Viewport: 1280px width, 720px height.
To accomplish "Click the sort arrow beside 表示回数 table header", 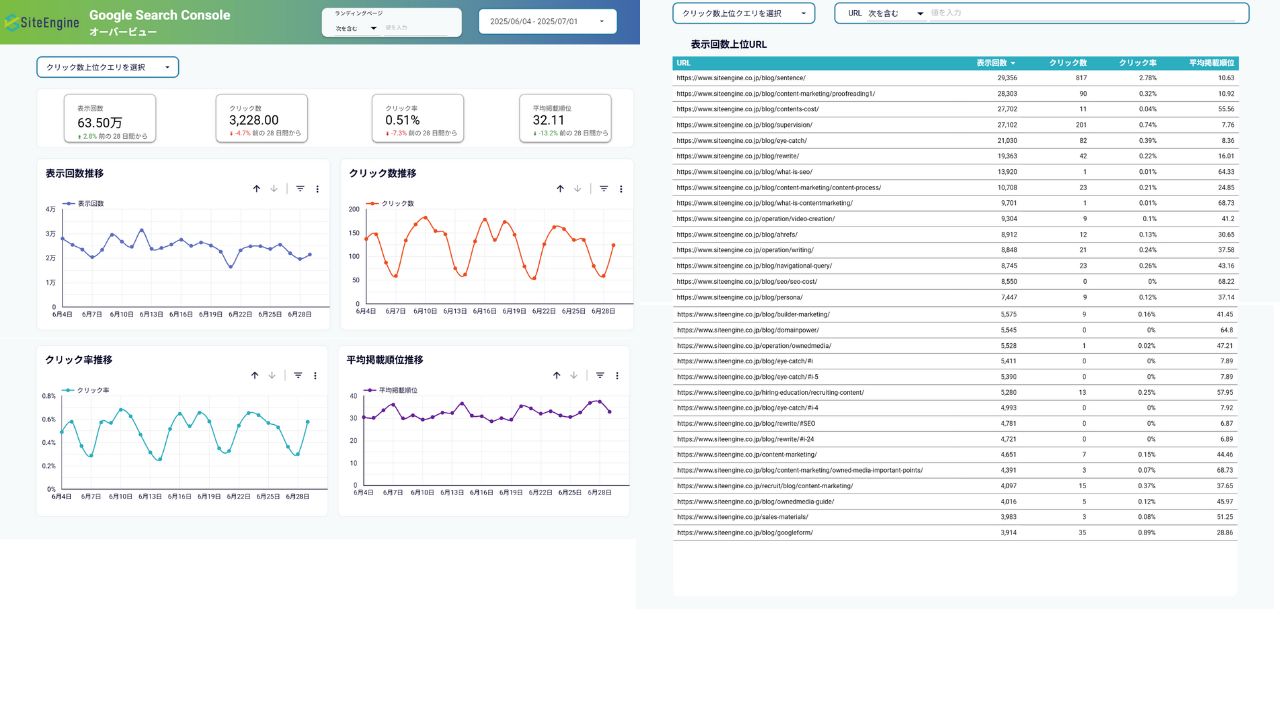I will [x=1013, y=63].
